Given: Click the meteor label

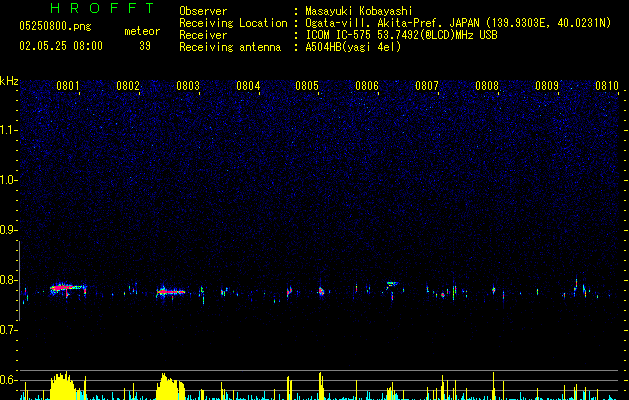Looking at the screenshot, I should (142, 31).
